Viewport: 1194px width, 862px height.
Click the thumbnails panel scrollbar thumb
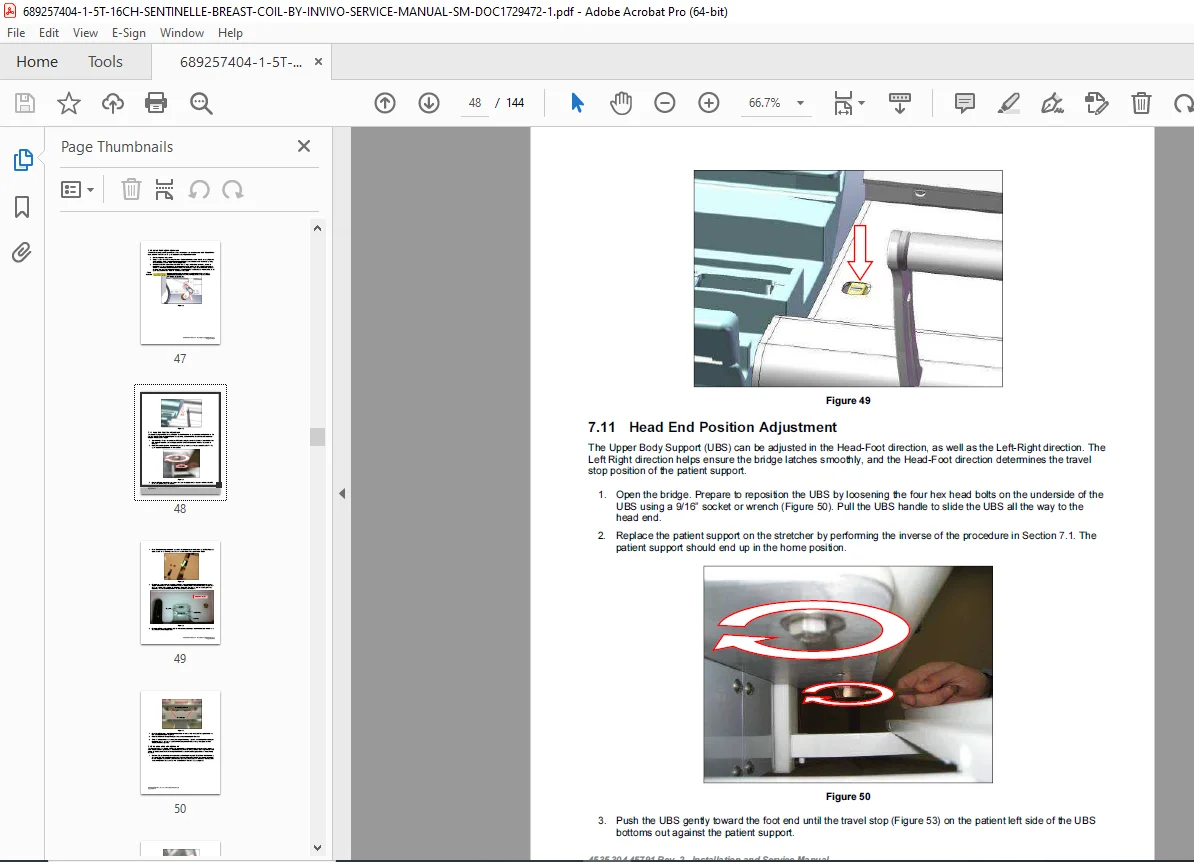pos(318,436)
